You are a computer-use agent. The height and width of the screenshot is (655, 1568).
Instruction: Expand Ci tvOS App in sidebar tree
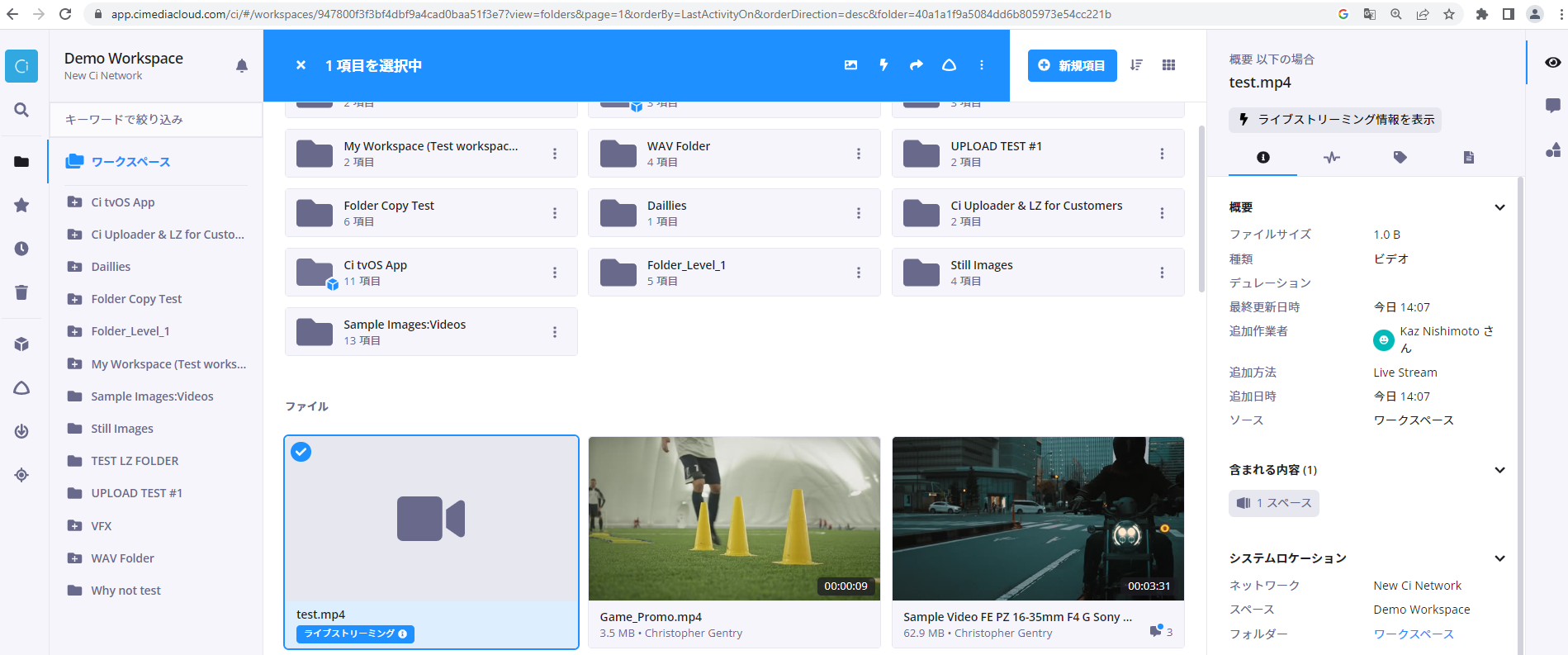point(74,202)
